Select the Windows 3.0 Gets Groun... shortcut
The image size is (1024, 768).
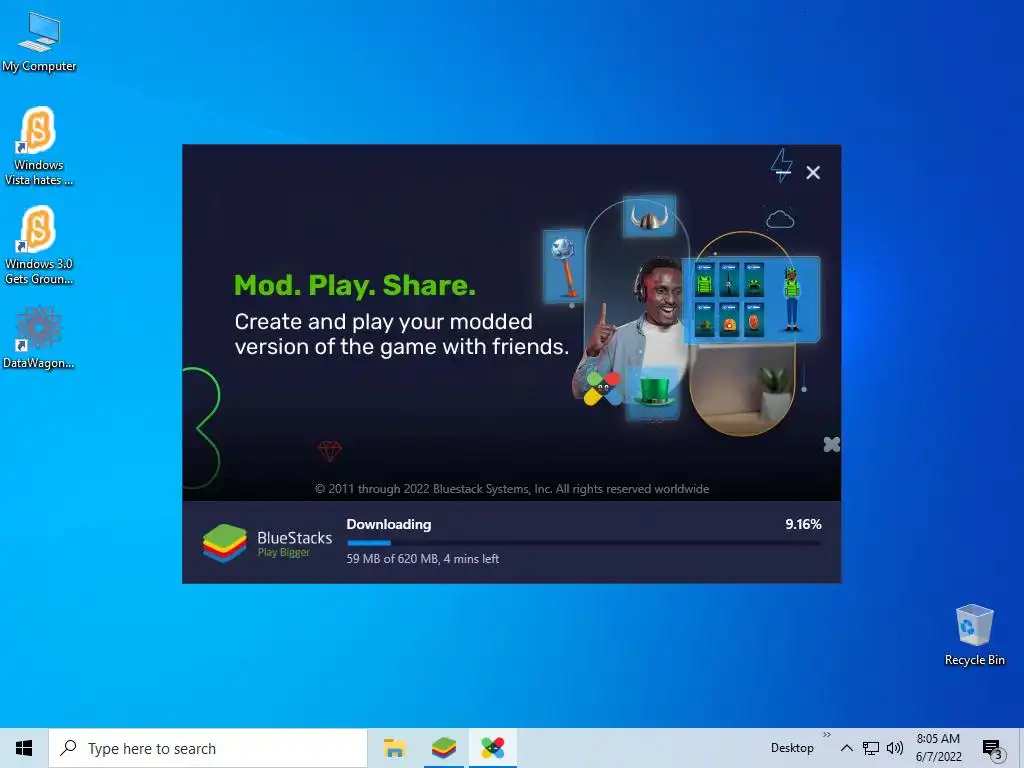pos(39,245)
